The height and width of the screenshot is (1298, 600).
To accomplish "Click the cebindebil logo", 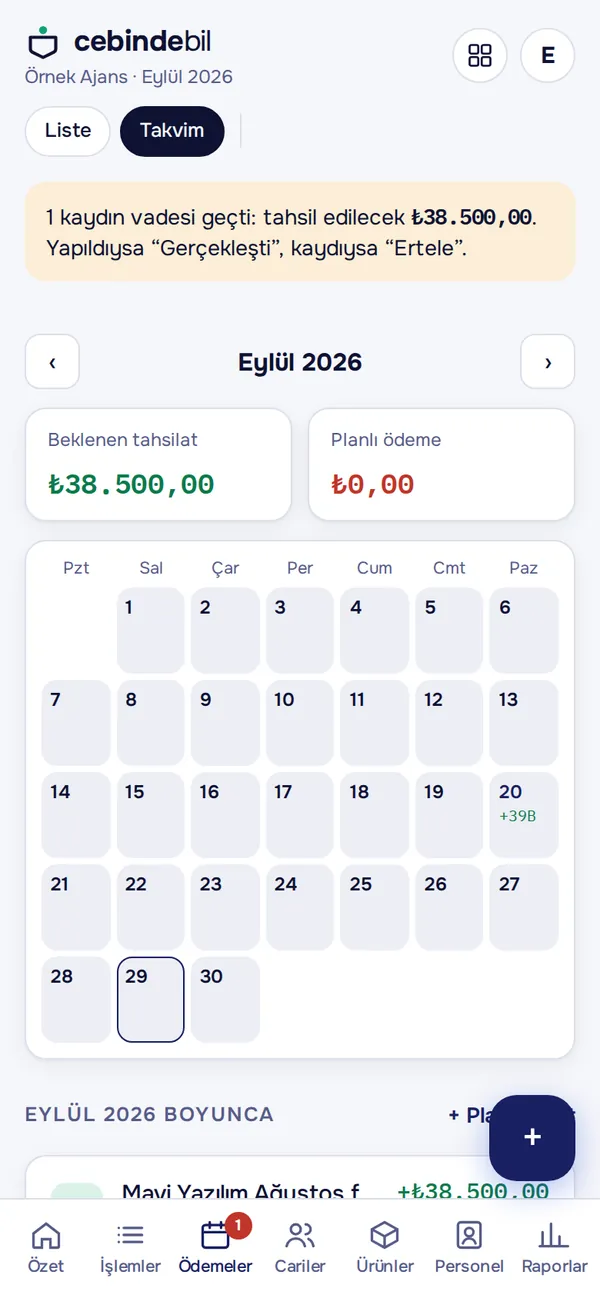I will [x=119, y=42].
